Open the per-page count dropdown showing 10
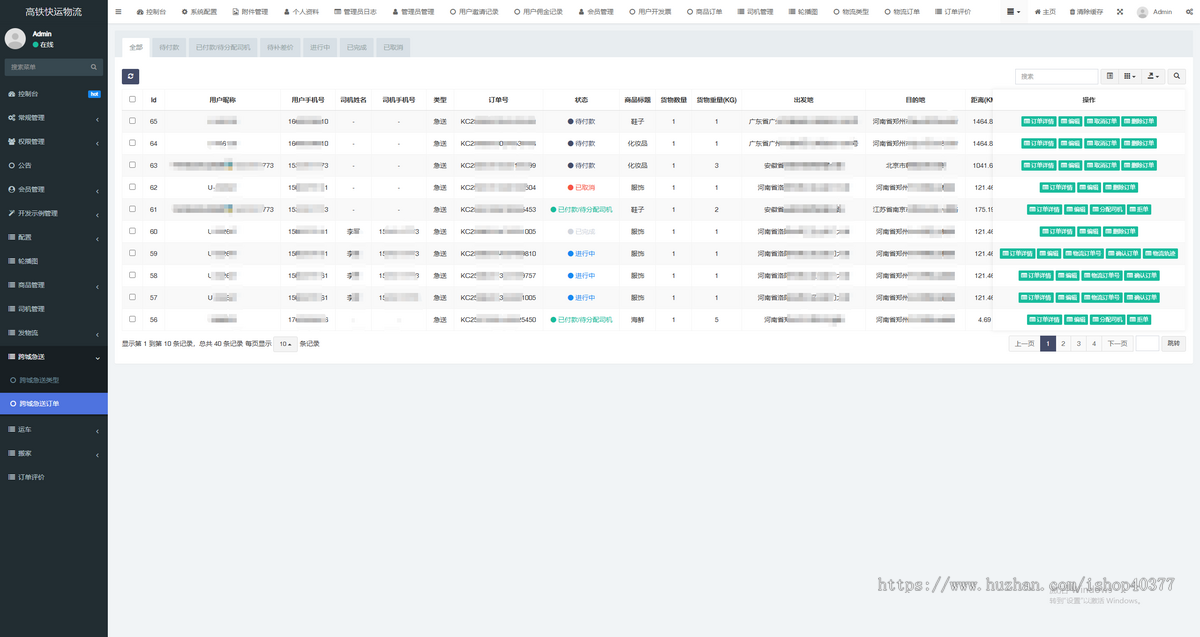This screenshot has width=1200, height=637. pyautogui.click(x=285, y=343)
